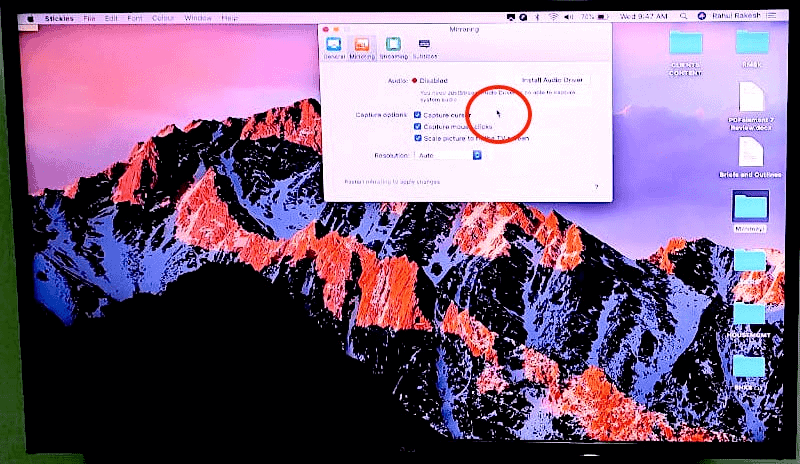Viewport: 800px width, 464px height.
Task: Toggle Scale picture to fit TV screen
Action: click(x=417, y=138)
